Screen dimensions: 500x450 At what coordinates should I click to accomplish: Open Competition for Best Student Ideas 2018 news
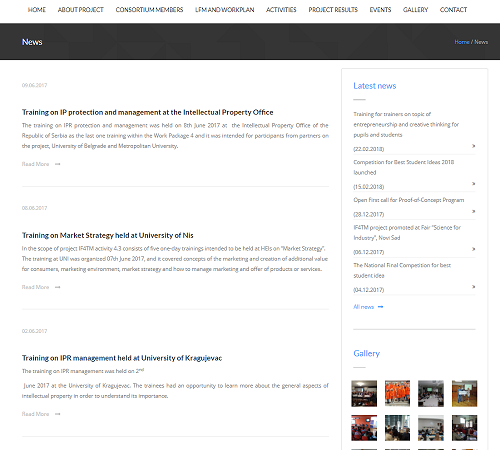pyautogui.click(x=404, y=167)
